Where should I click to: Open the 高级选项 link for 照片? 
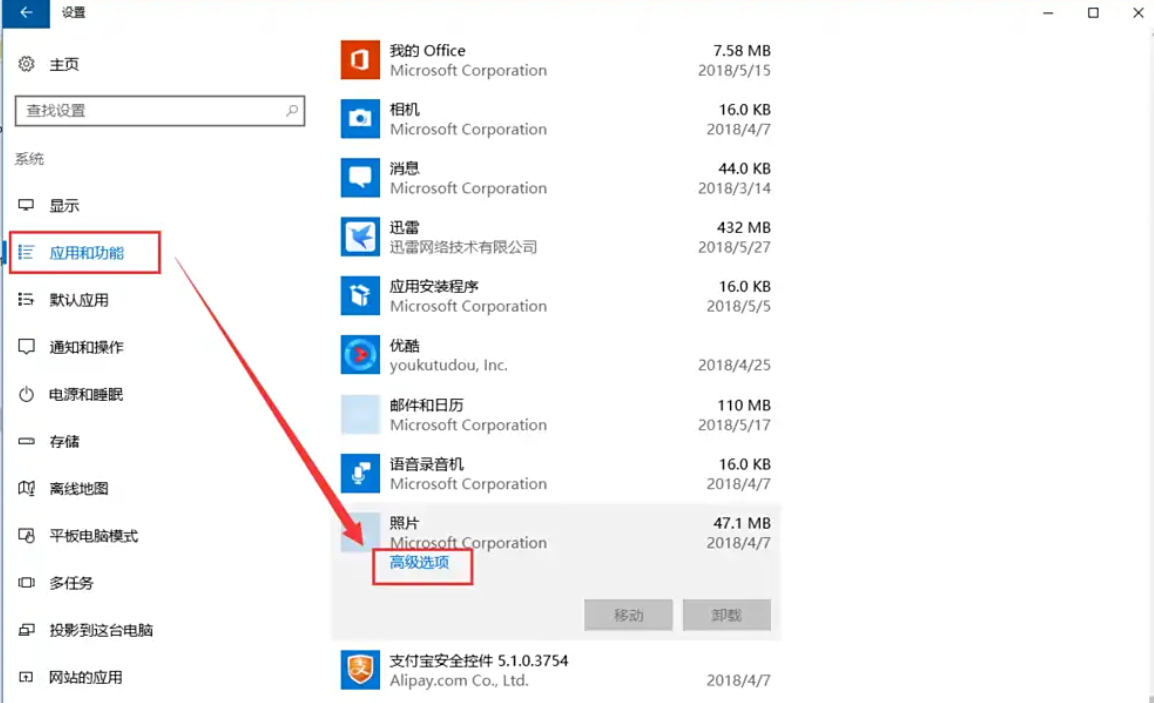[420, 563]
